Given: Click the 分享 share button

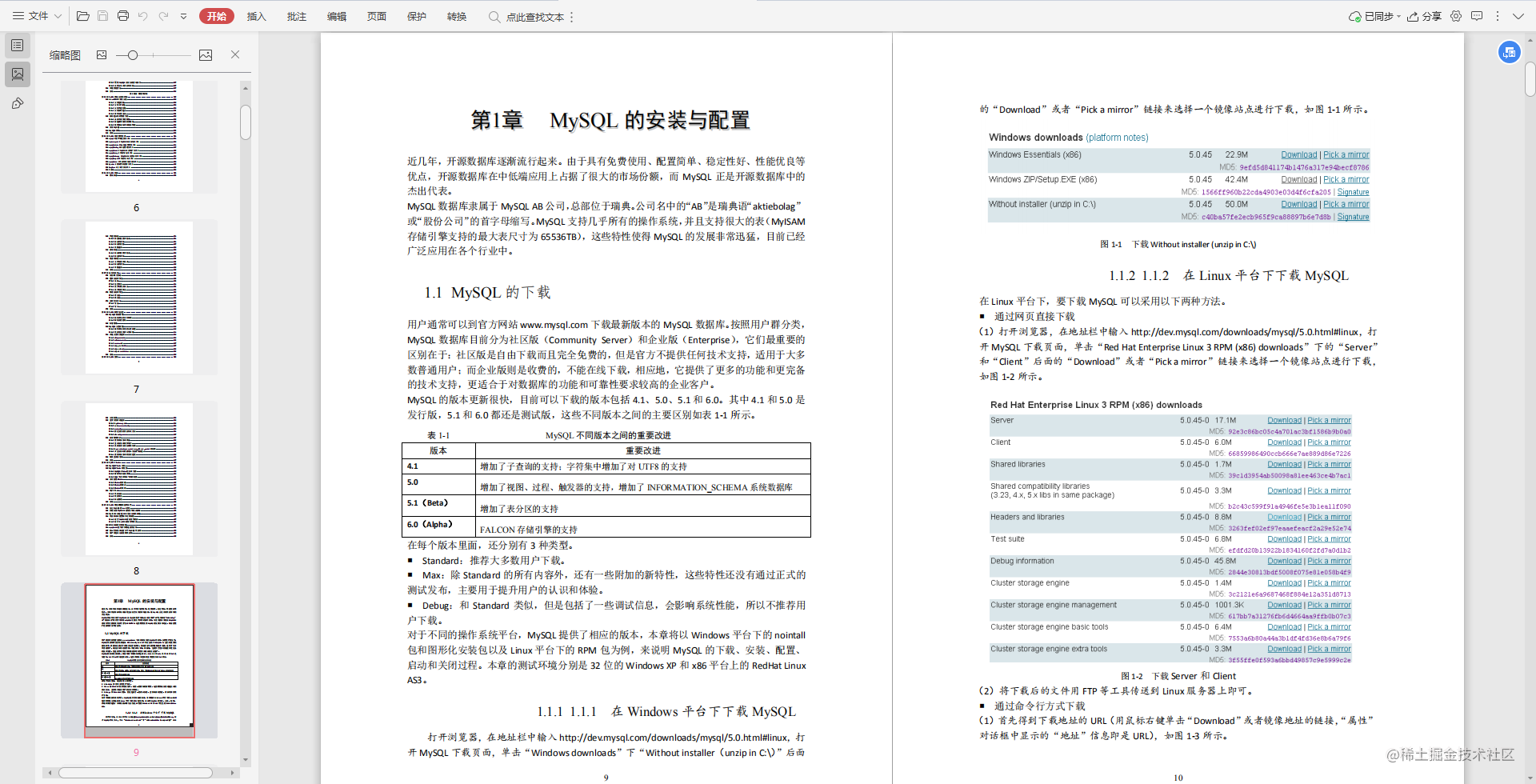Looking at the screenshot, I should click(x=1425, y=16).
